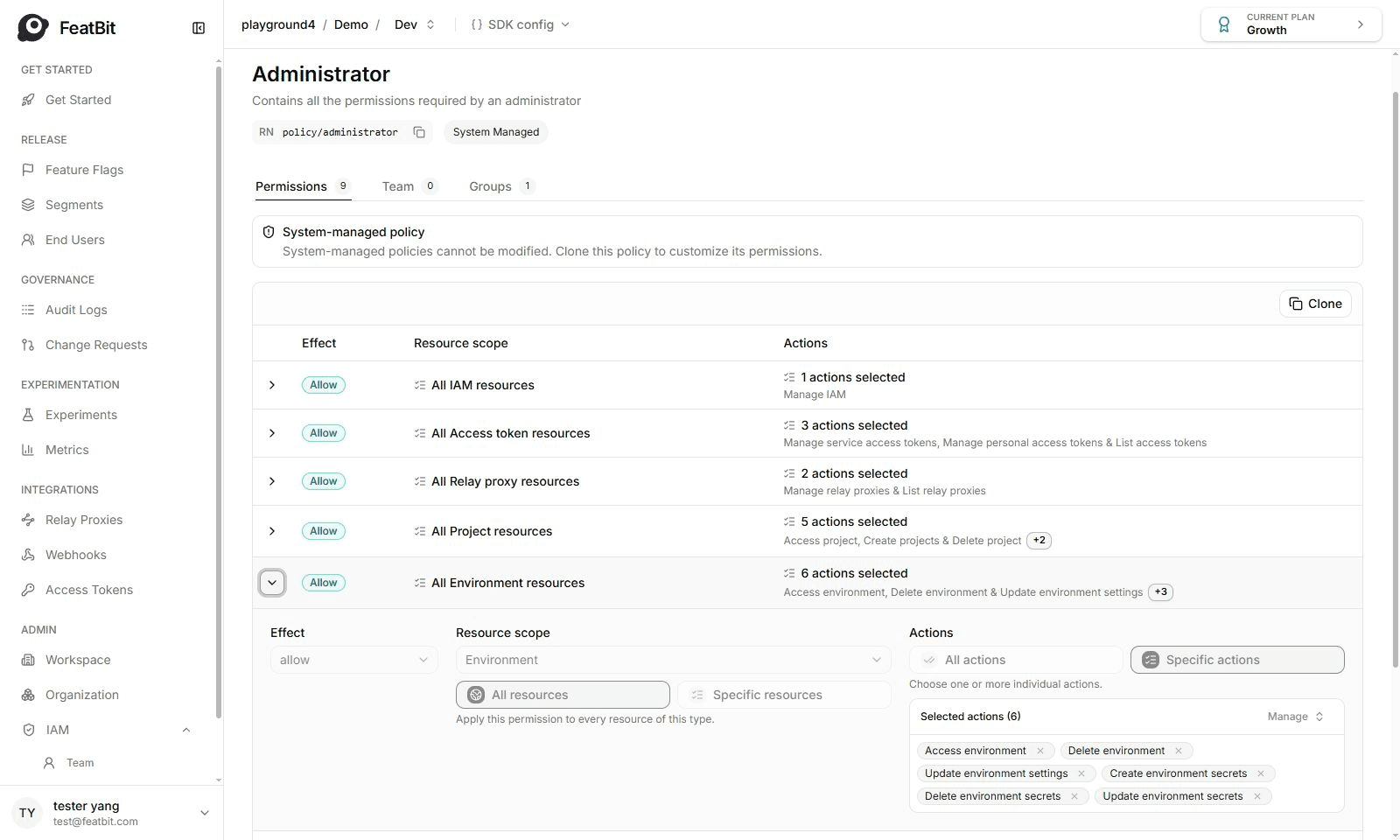This screenshot has height=840, width=1400.
Task: Click the '3 actions selected' text
Action: click(854, 425)
